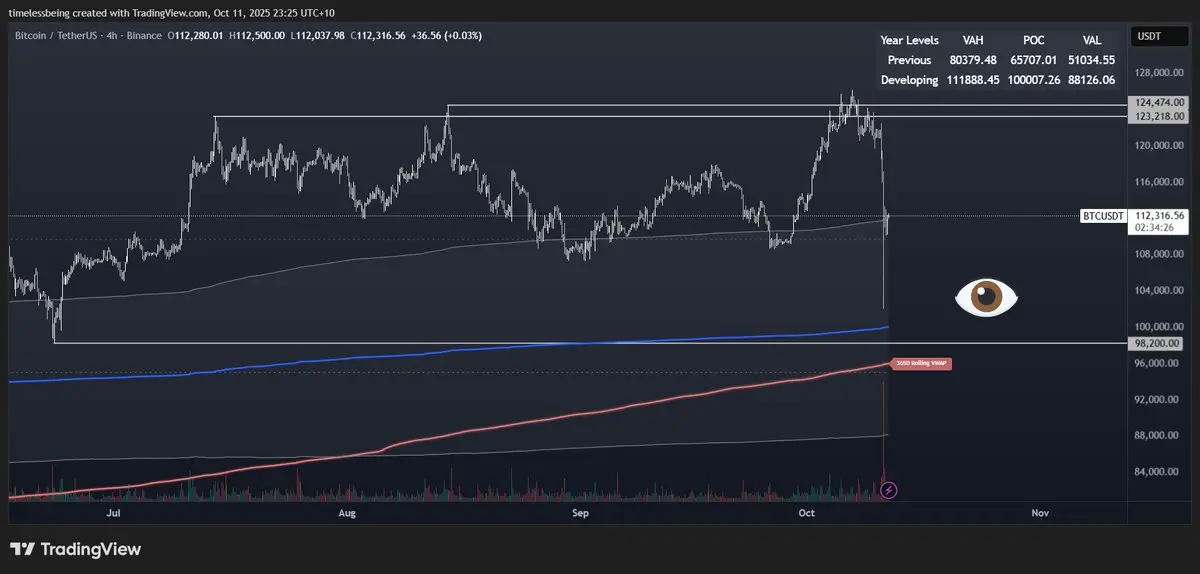Image resolution: width=1200 pixels, height=574 pixels.
Task: Click the Year Levels table header
Action: (x=909, y=40)
